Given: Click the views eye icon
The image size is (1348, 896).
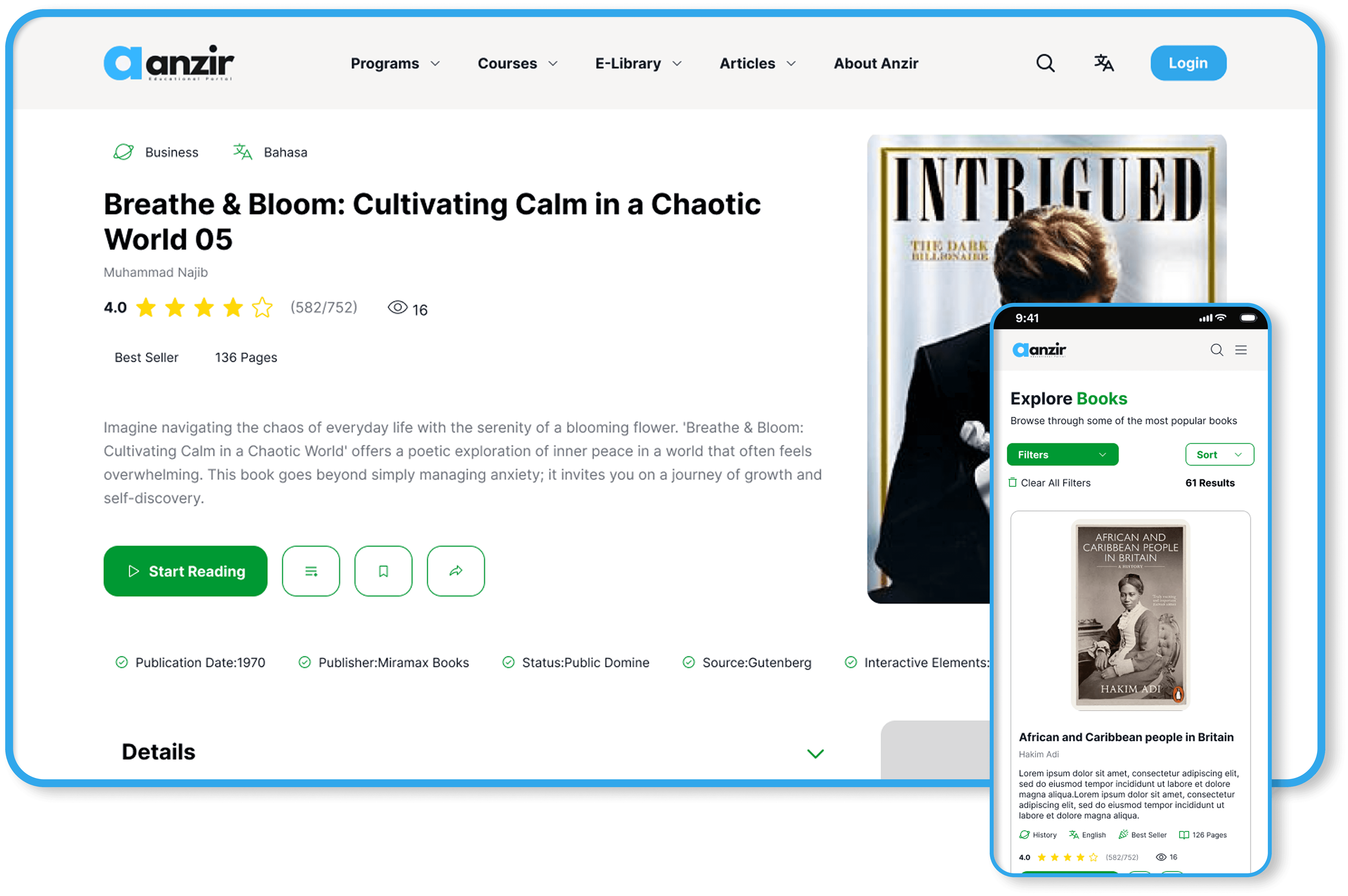Looking at the screenshot, I should point(398,308).
